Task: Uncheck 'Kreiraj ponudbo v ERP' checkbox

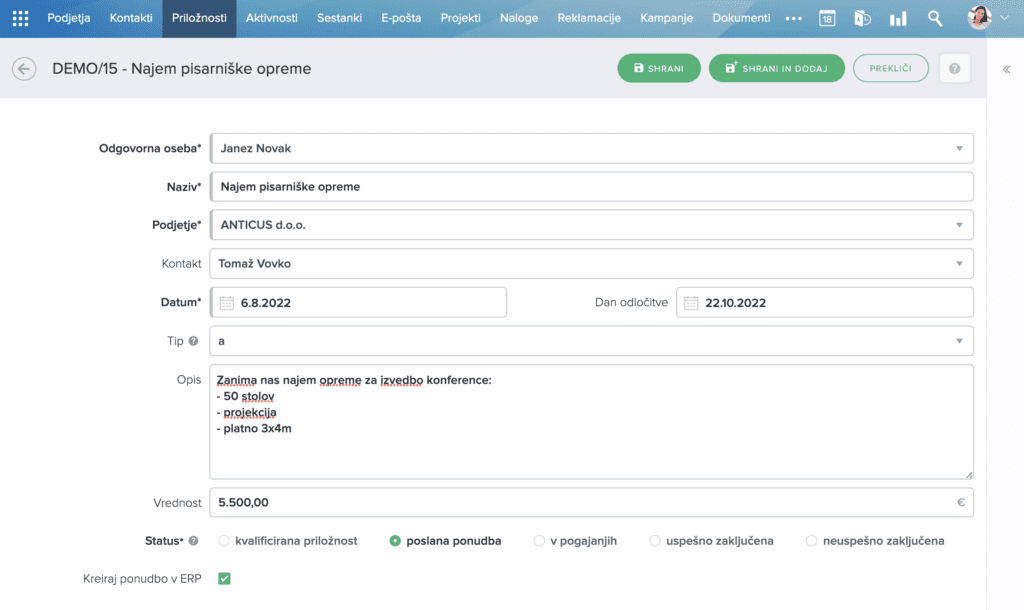Action: 224,578
